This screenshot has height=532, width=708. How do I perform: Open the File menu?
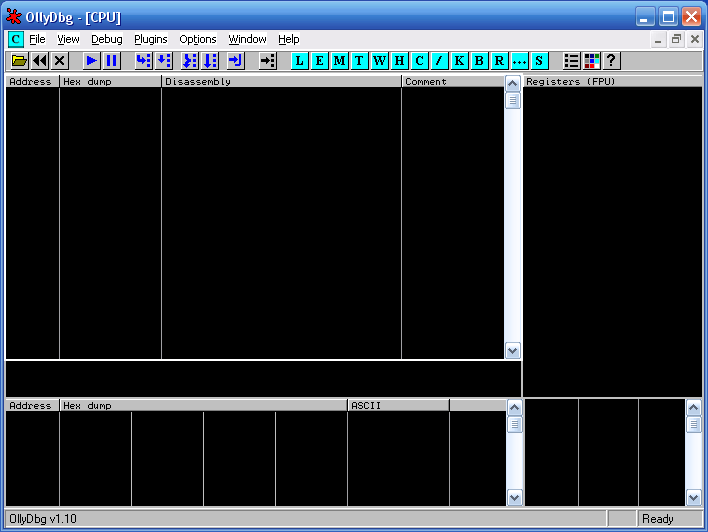(37, 39)
